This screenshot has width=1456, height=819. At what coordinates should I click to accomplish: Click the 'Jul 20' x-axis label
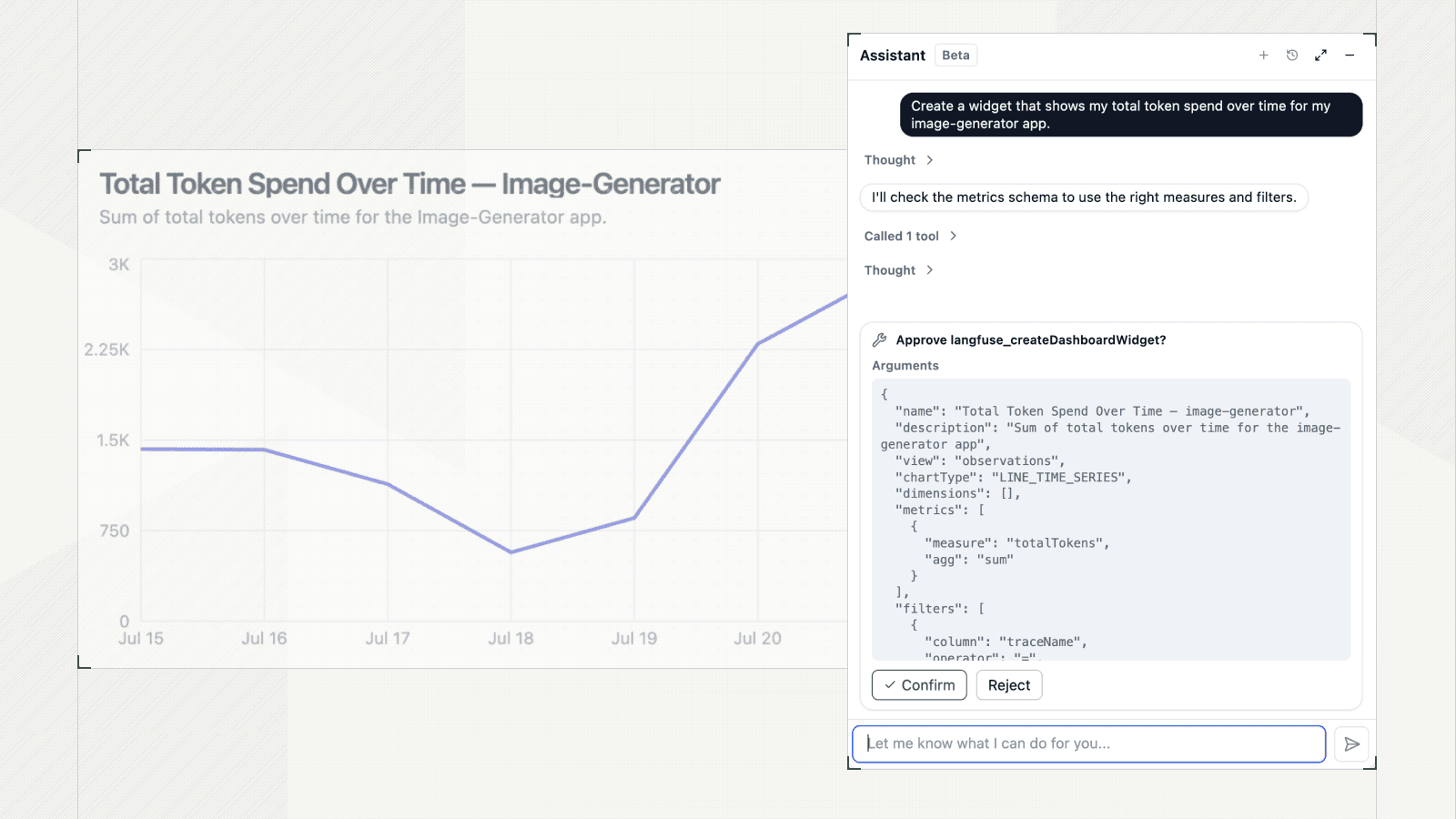758,639
